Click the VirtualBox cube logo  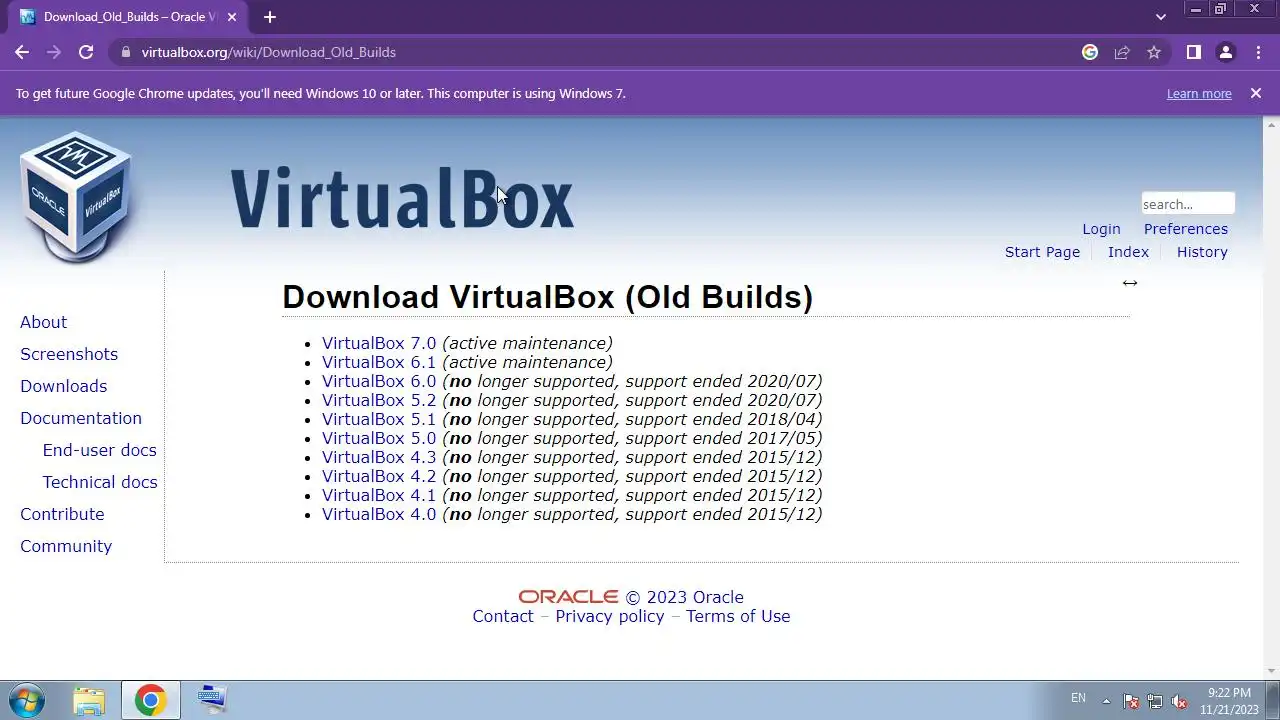(76, 196)
